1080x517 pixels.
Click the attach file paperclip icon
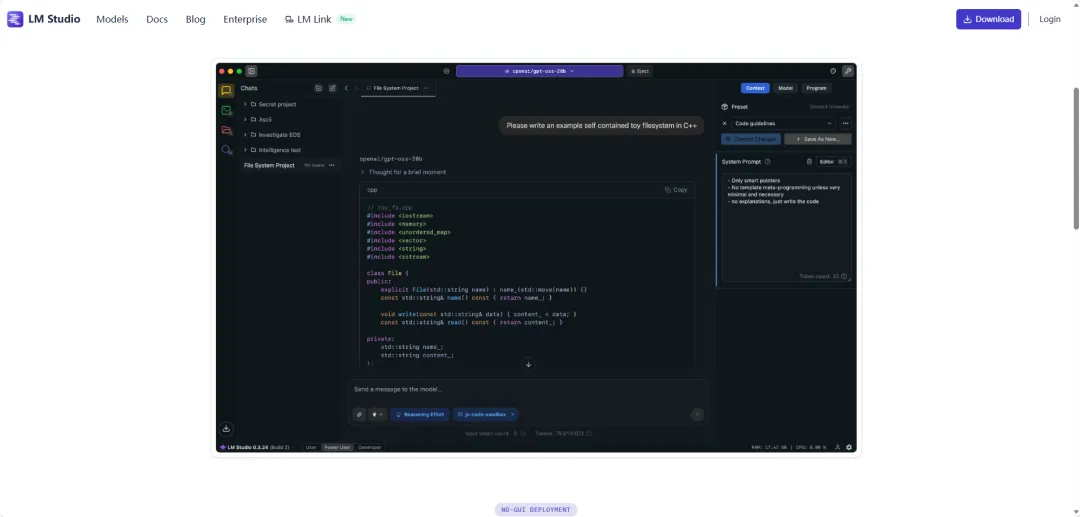(x=359, y=414)
